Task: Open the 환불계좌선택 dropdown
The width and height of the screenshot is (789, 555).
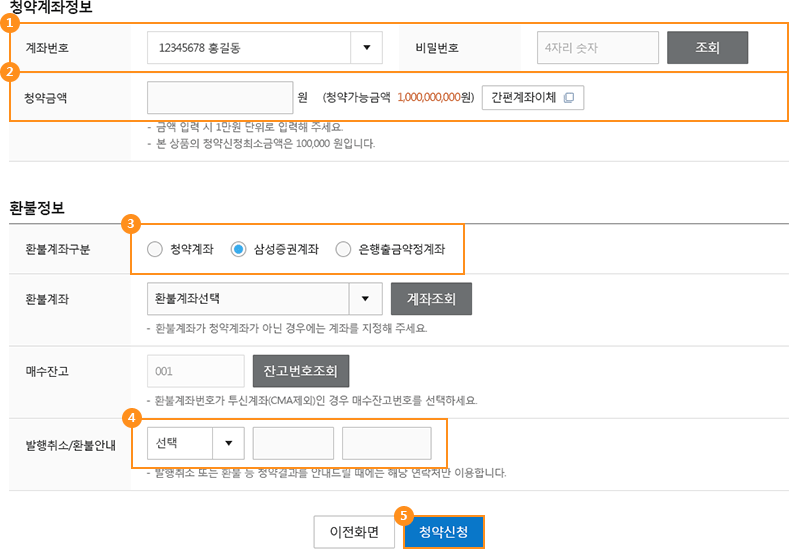Action: (265, 299)
